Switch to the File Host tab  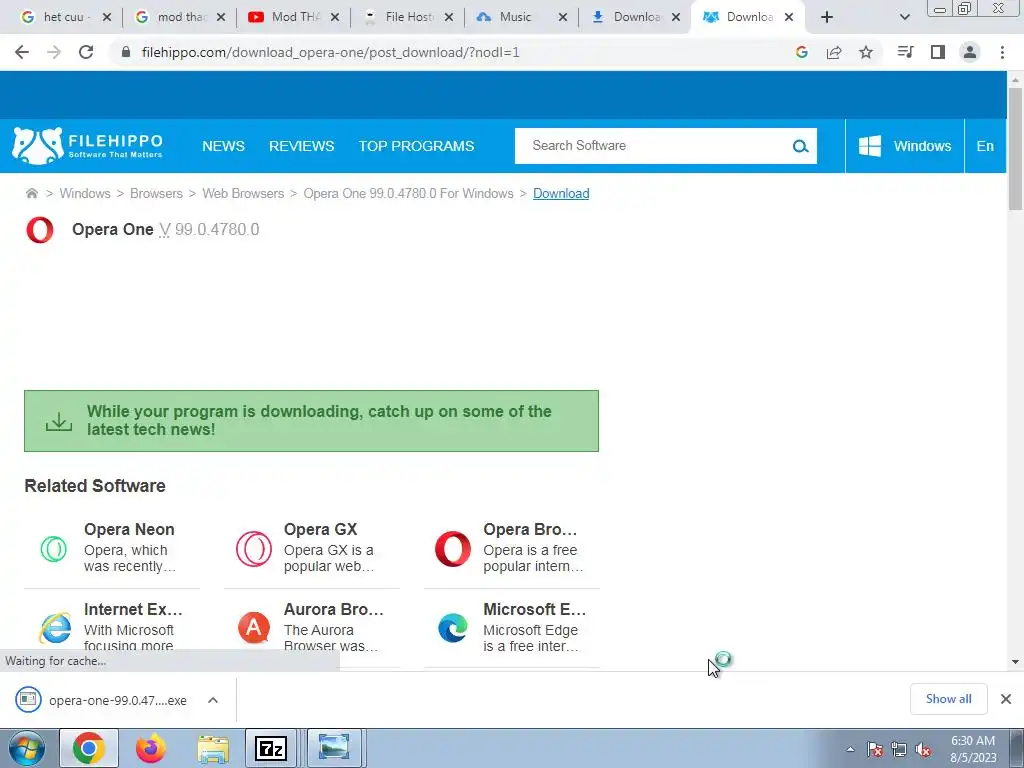406,17
